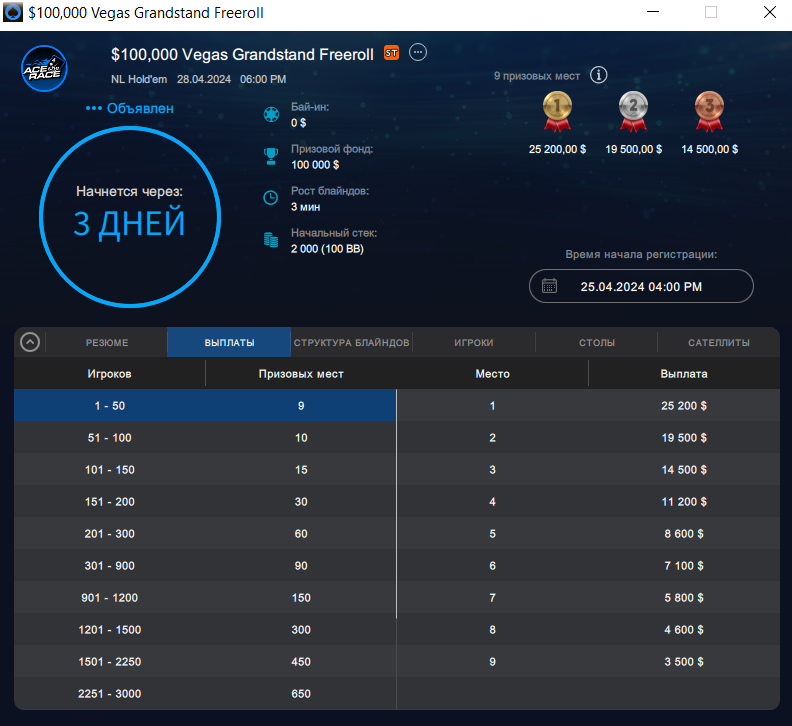Open the ИГРОКИ tab
Screen dimensions: 792x726
point(474,343)
